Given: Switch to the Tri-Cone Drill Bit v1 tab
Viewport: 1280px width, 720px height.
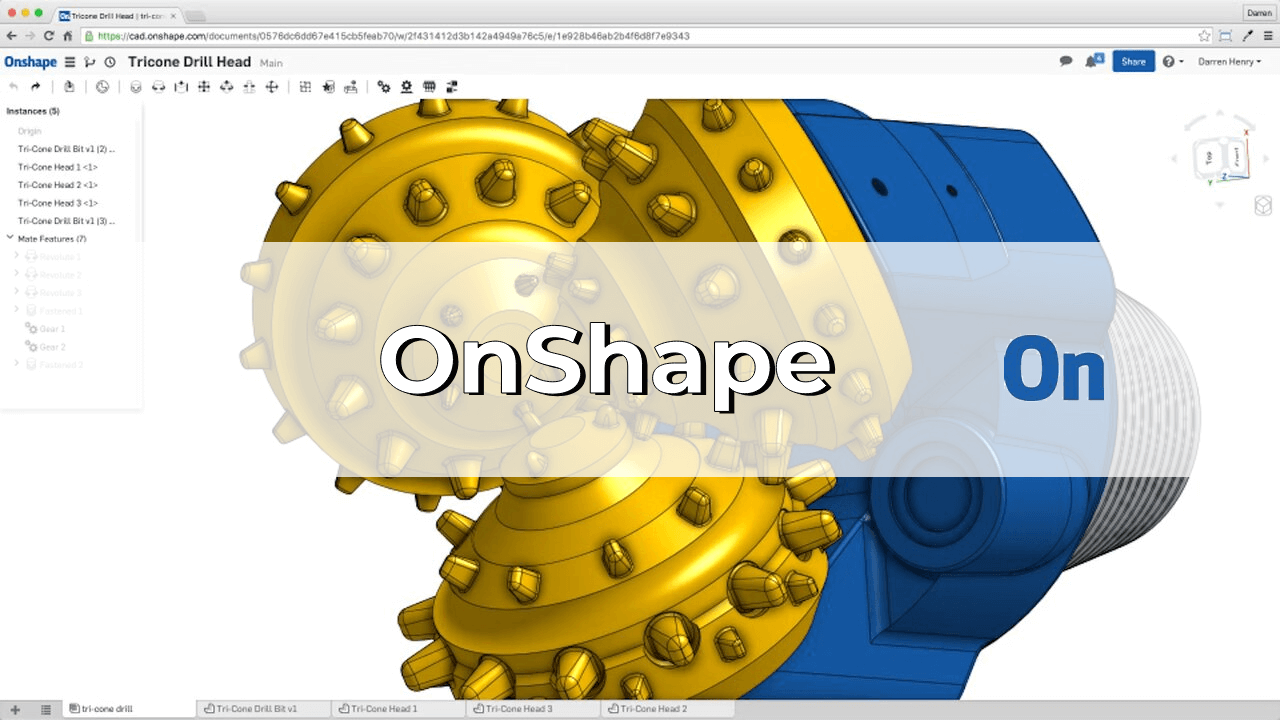Looking at the screenshot, I should tap(263, 709).
